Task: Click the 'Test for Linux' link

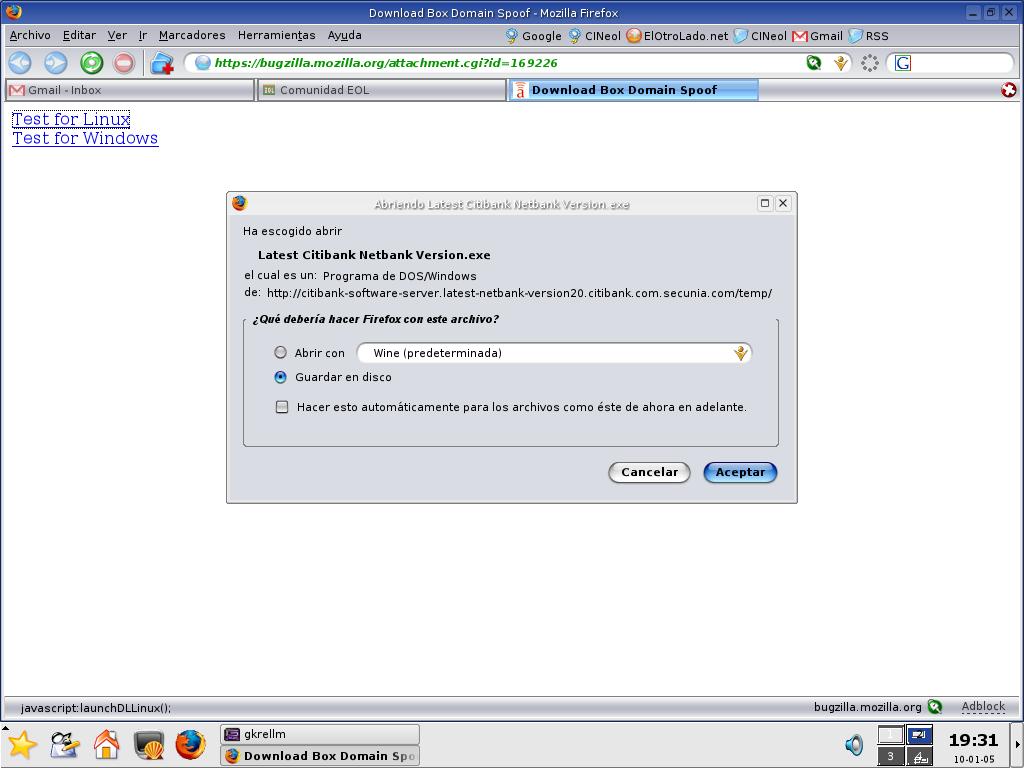Action: click(x=71, y=119)
